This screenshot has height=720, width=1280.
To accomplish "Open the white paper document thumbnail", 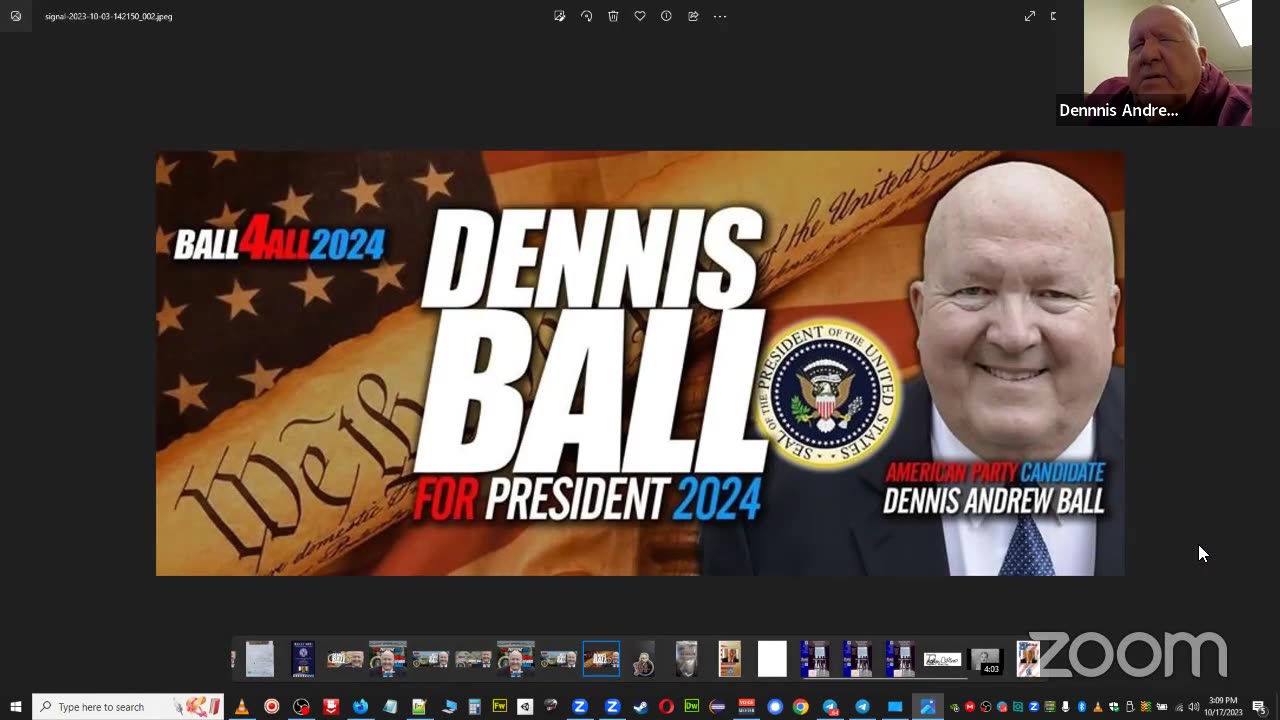I will 260,659.
